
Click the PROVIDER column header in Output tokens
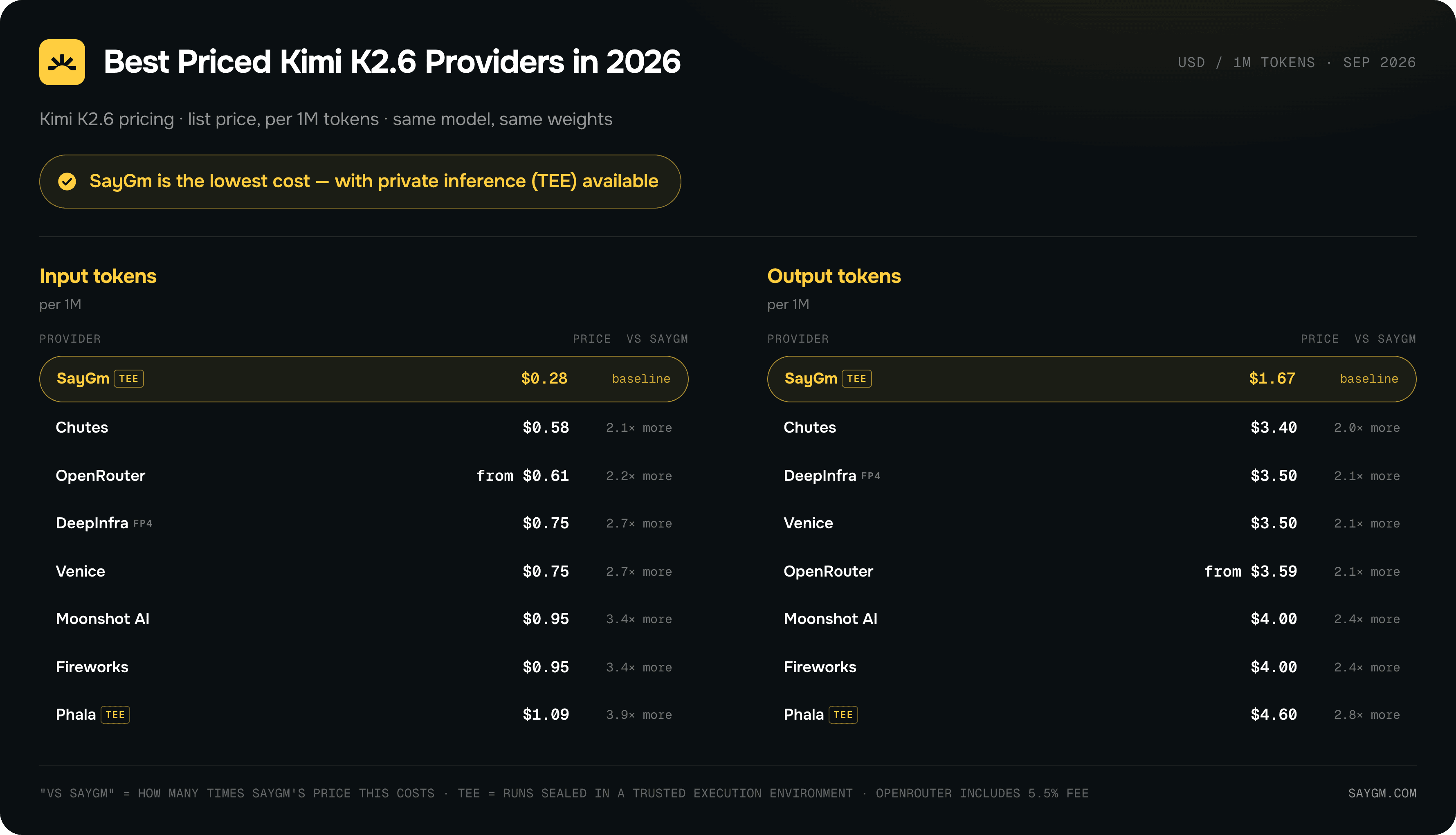point(798,339)
